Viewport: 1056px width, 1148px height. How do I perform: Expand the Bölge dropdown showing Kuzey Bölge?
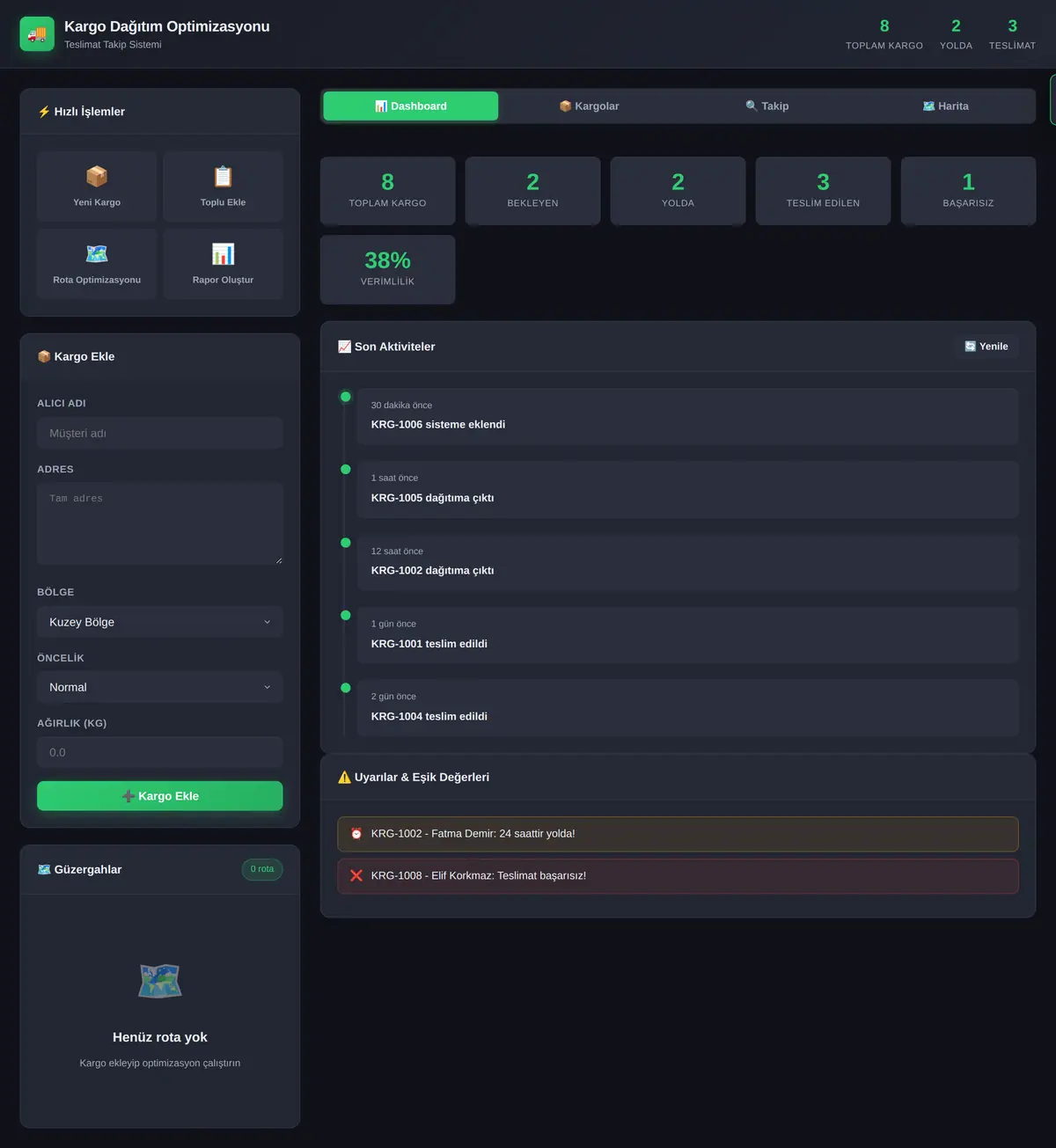point(160,622)
